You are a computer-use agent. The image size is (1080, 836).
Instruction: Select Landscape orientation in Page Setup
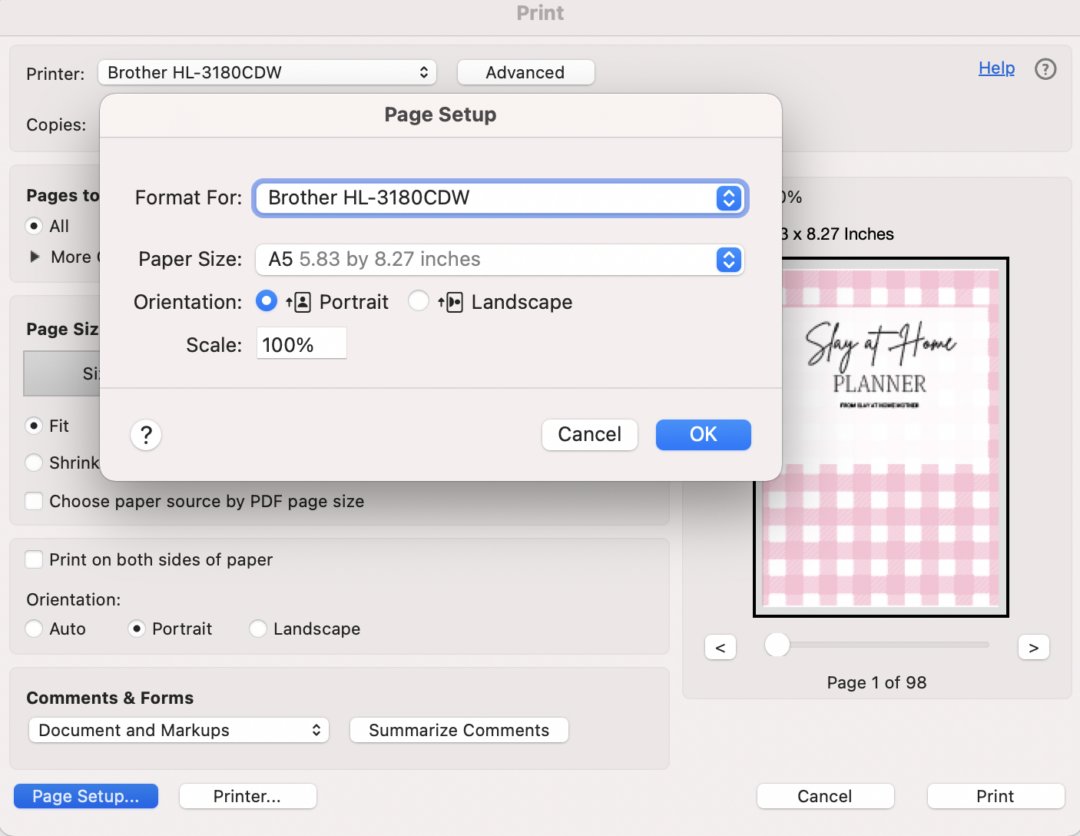click(419, 301)
